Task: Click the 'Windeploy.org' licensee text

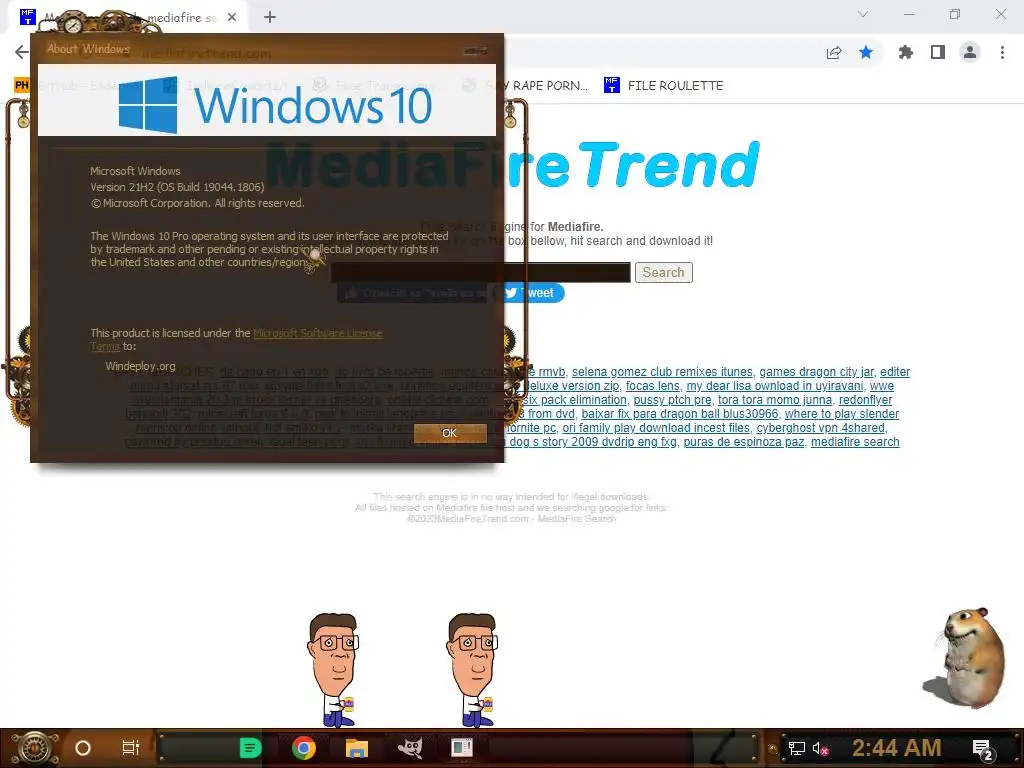Action: 140,366
